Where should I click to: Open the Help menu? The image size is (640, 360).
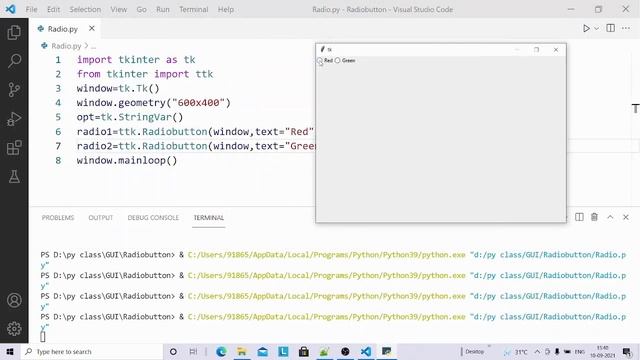pyautogui.click(x=225, y=9)
